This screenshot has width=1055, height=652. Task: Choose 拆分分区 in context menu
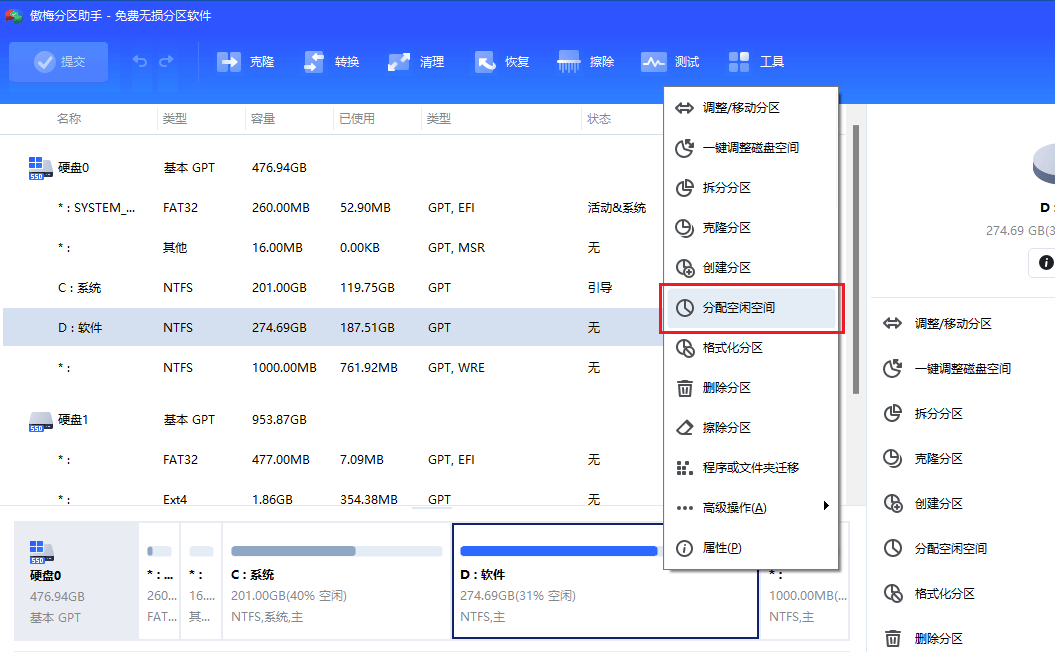(751, 188)
